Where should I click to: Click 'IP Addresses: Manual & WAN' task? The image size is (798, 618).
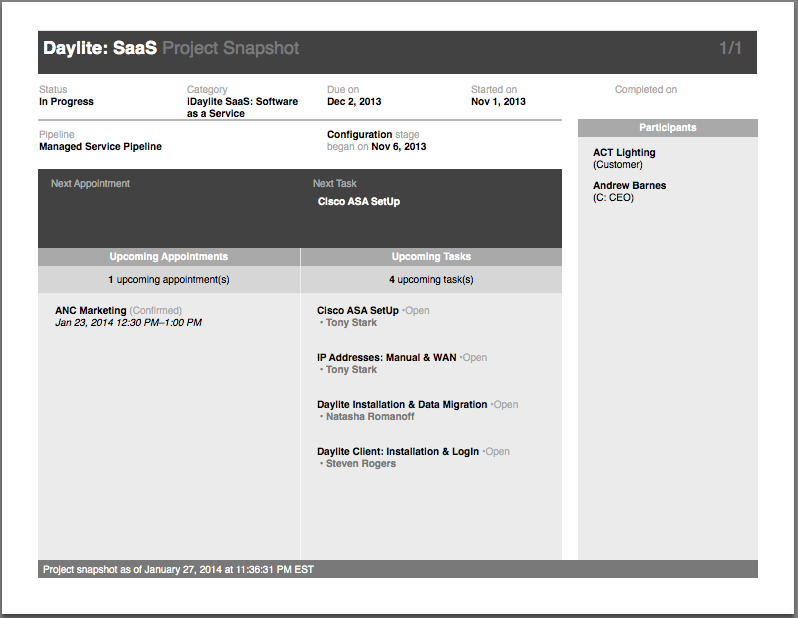pyautogui.click(x=387, y=357)
